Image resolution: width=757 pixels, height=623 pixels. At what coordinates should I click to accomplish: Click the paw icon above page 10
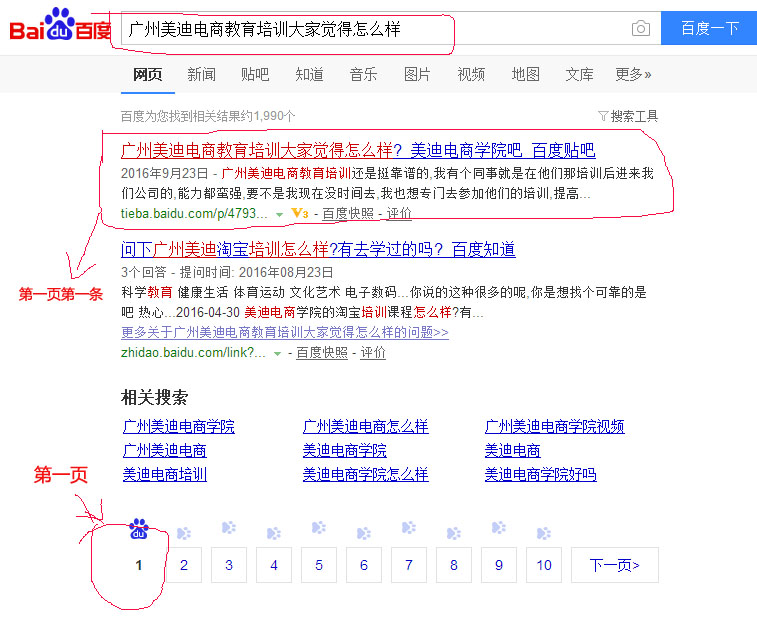(x=544, y=533)
